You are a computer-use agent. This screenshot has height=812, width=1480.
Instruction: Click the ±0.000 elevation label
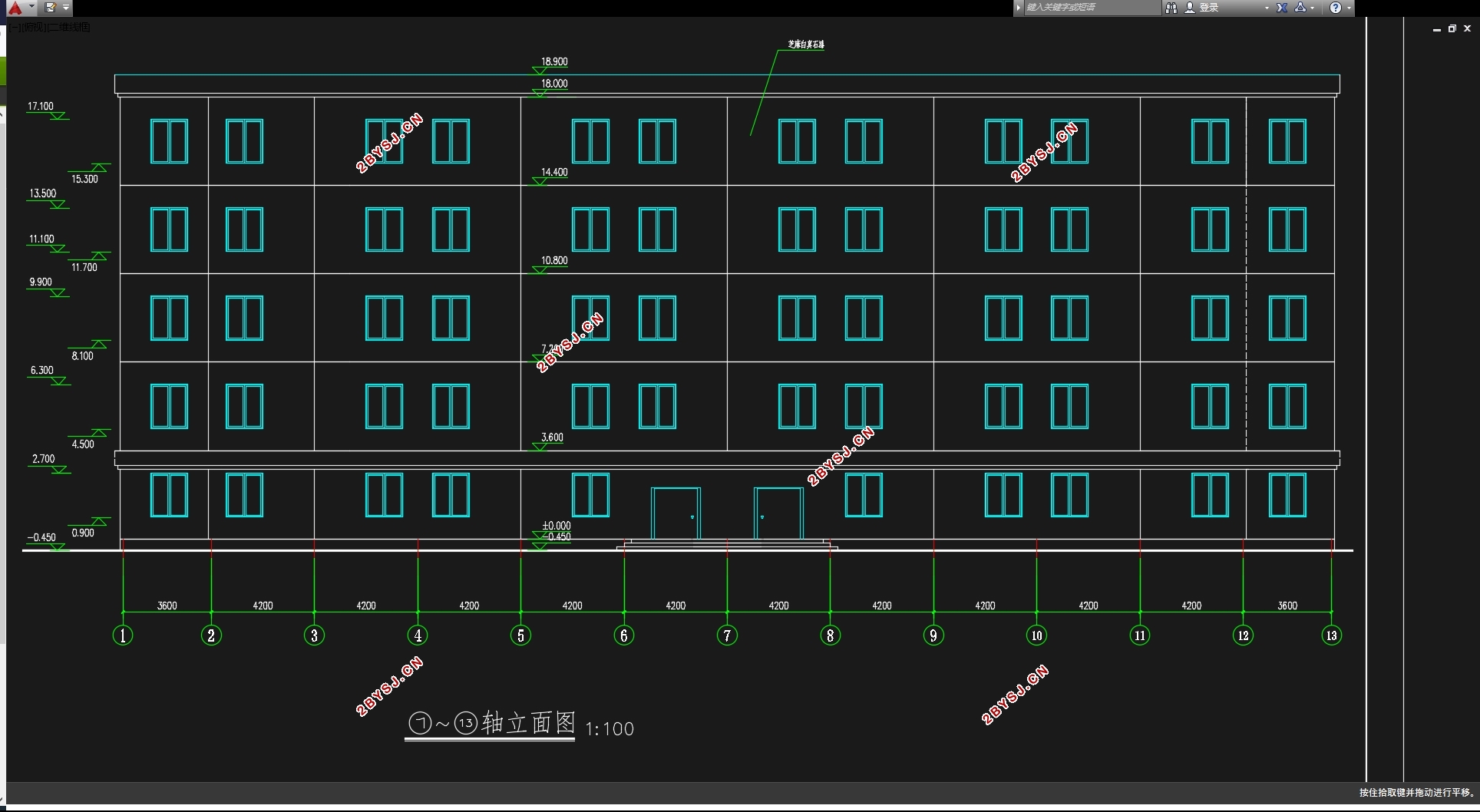pyautogui.click(x=557, y=526)
